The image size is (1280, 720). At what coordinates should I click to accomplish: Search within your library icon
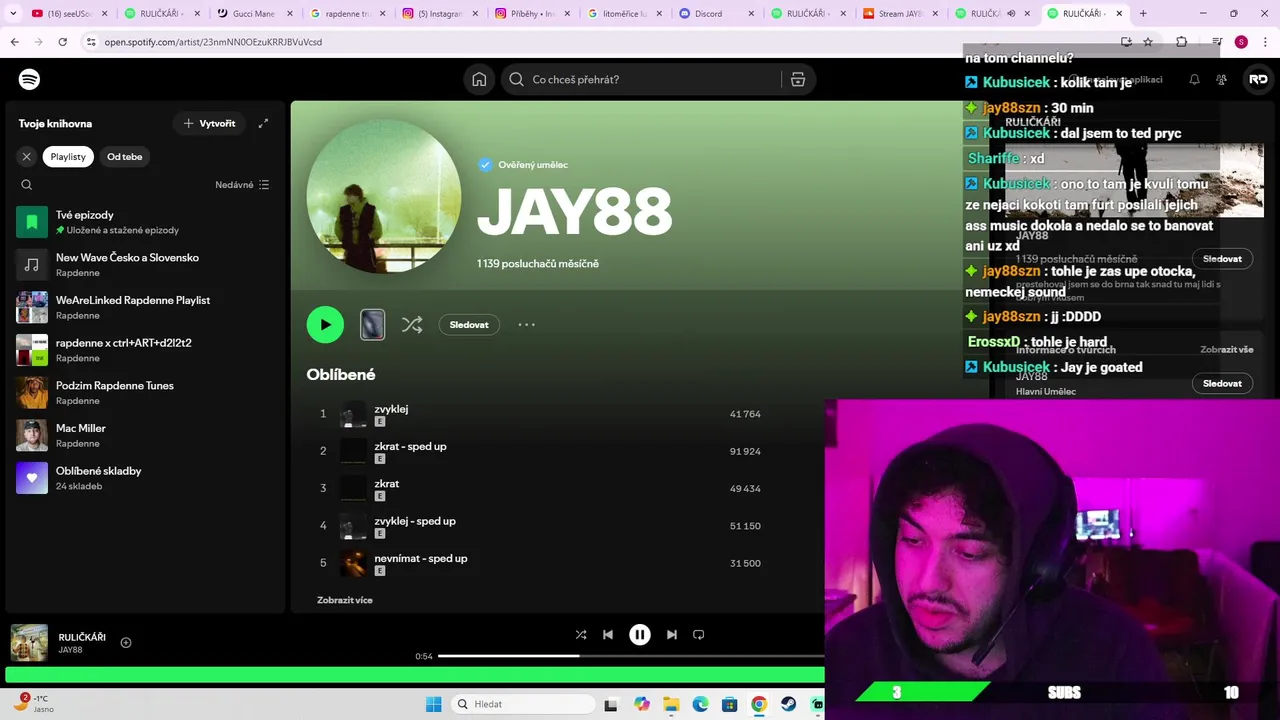tap(27, 185)
